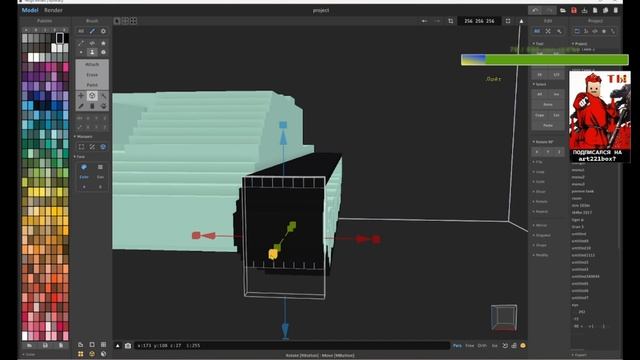Click the All button under Select

(540, 94)
